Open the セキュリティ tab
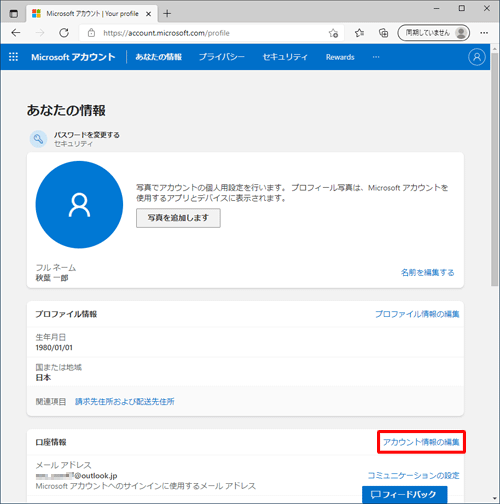500x504 pixels. coord(285,57)
